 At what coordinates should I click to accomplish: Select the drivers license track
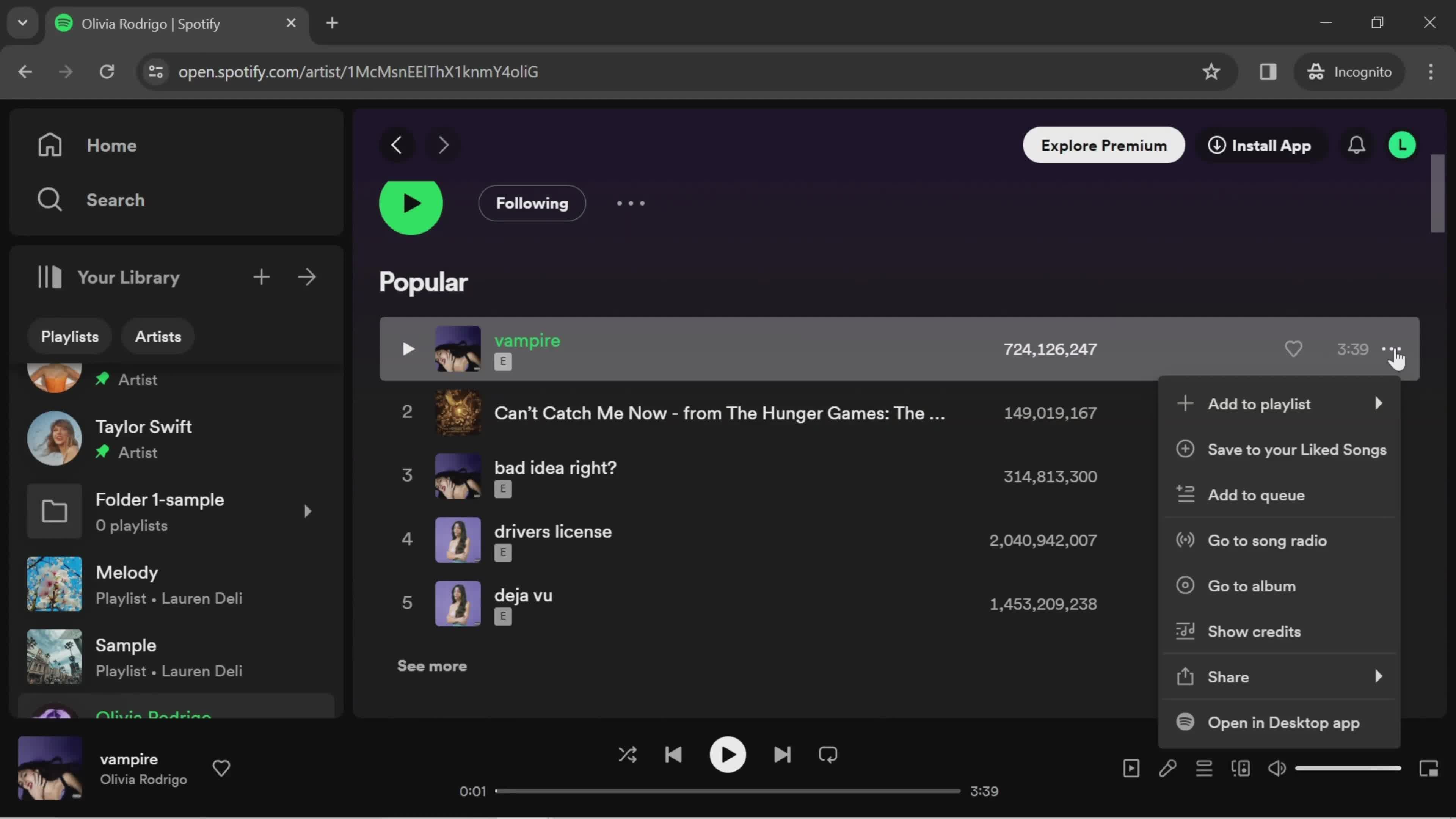553,532
